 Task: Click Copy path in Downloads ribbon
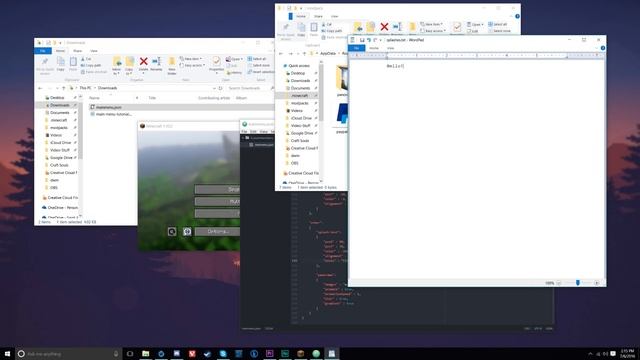[91, 65]
